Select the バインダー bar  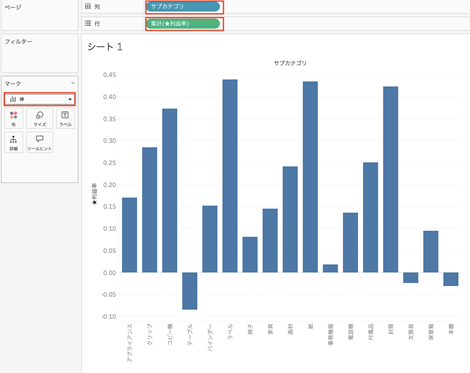coord(210,239)
